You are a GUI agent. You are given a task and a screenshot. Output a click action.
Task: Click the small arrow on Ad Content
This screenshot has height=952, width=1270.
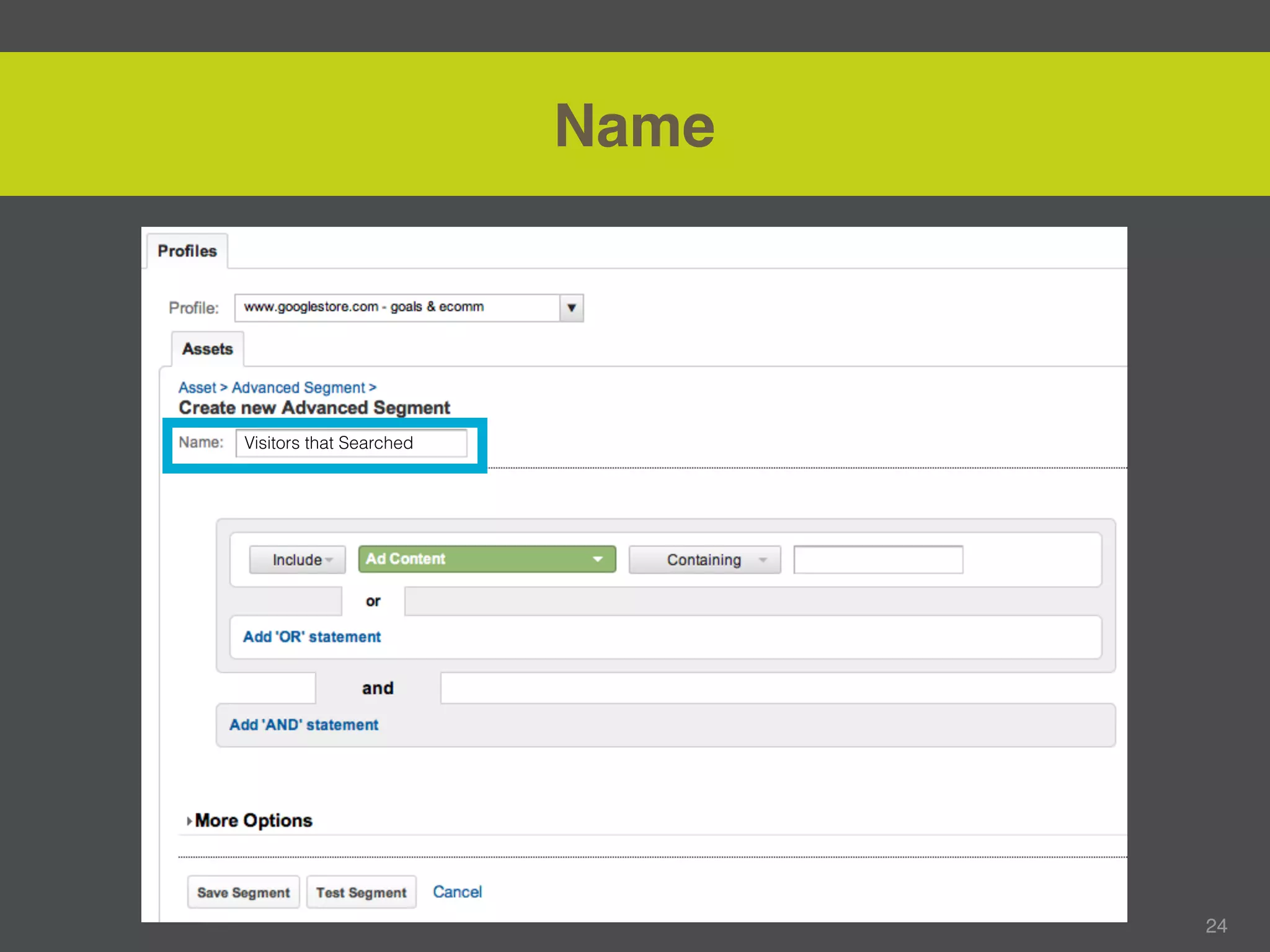click(598, 559)
